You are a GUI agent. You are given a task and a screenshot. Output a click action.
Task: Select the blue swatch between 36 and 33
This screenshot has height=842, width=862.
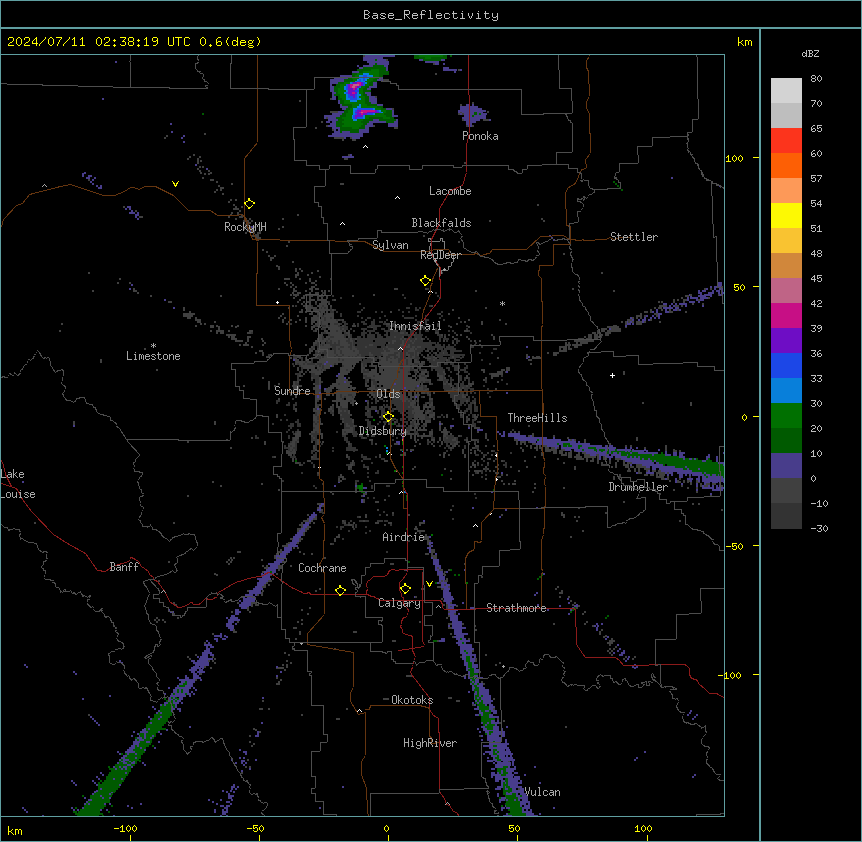pos(786,365)
